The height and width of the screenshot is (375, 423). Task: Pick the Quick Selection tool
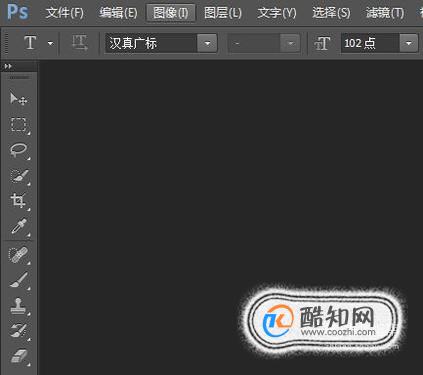point(18,176)
